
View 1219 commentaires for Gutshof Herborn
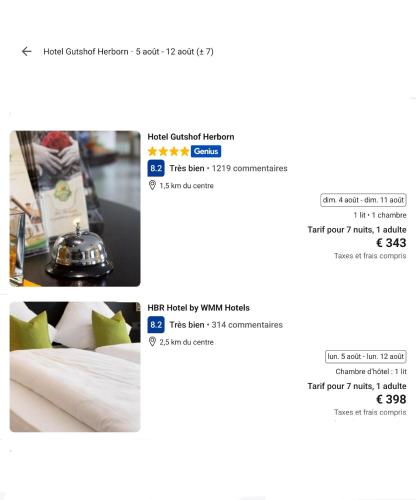pos(249,168)
